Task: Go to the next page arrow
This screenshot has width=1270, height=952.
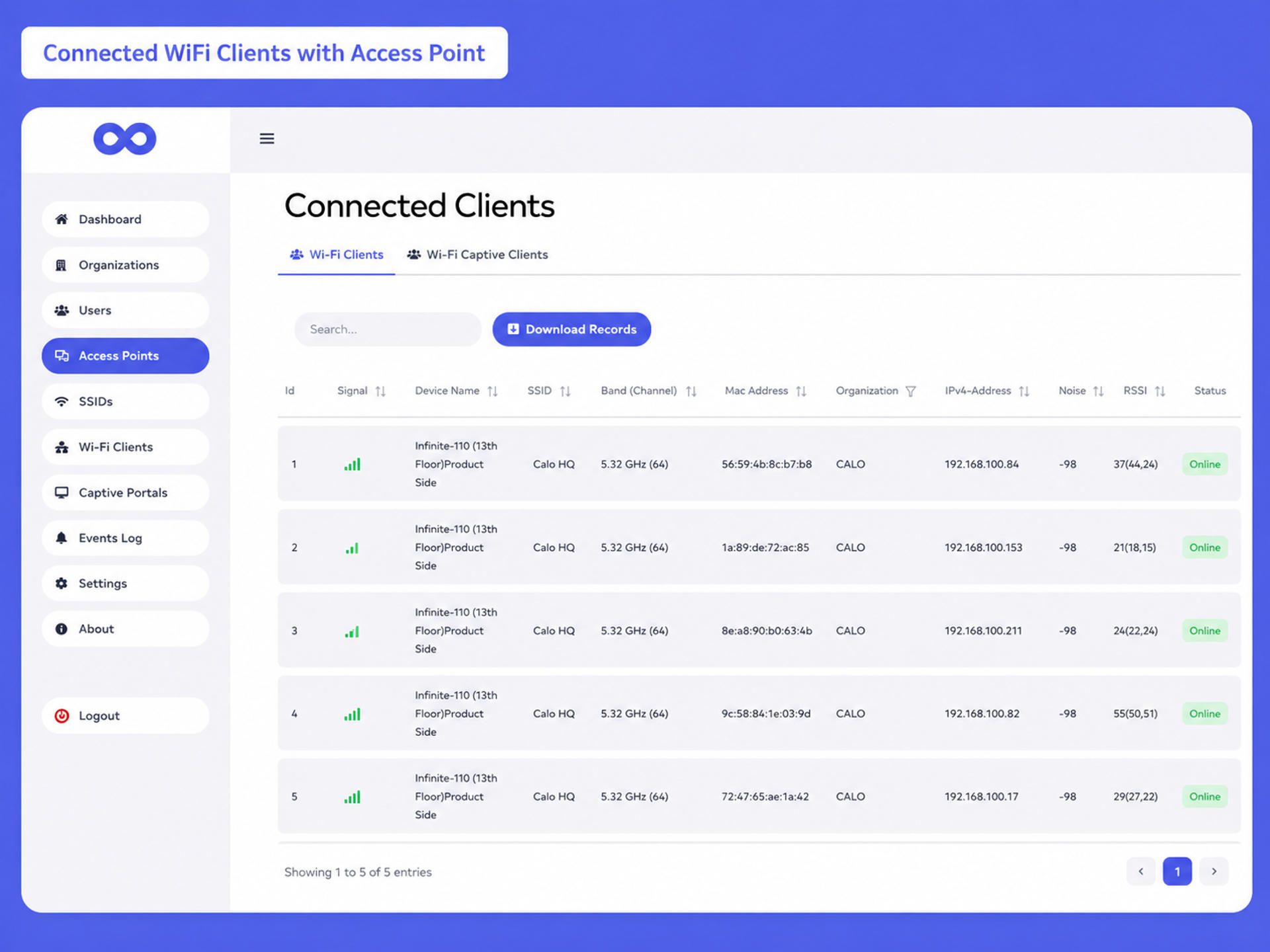Action: [x=1214, y=871]
